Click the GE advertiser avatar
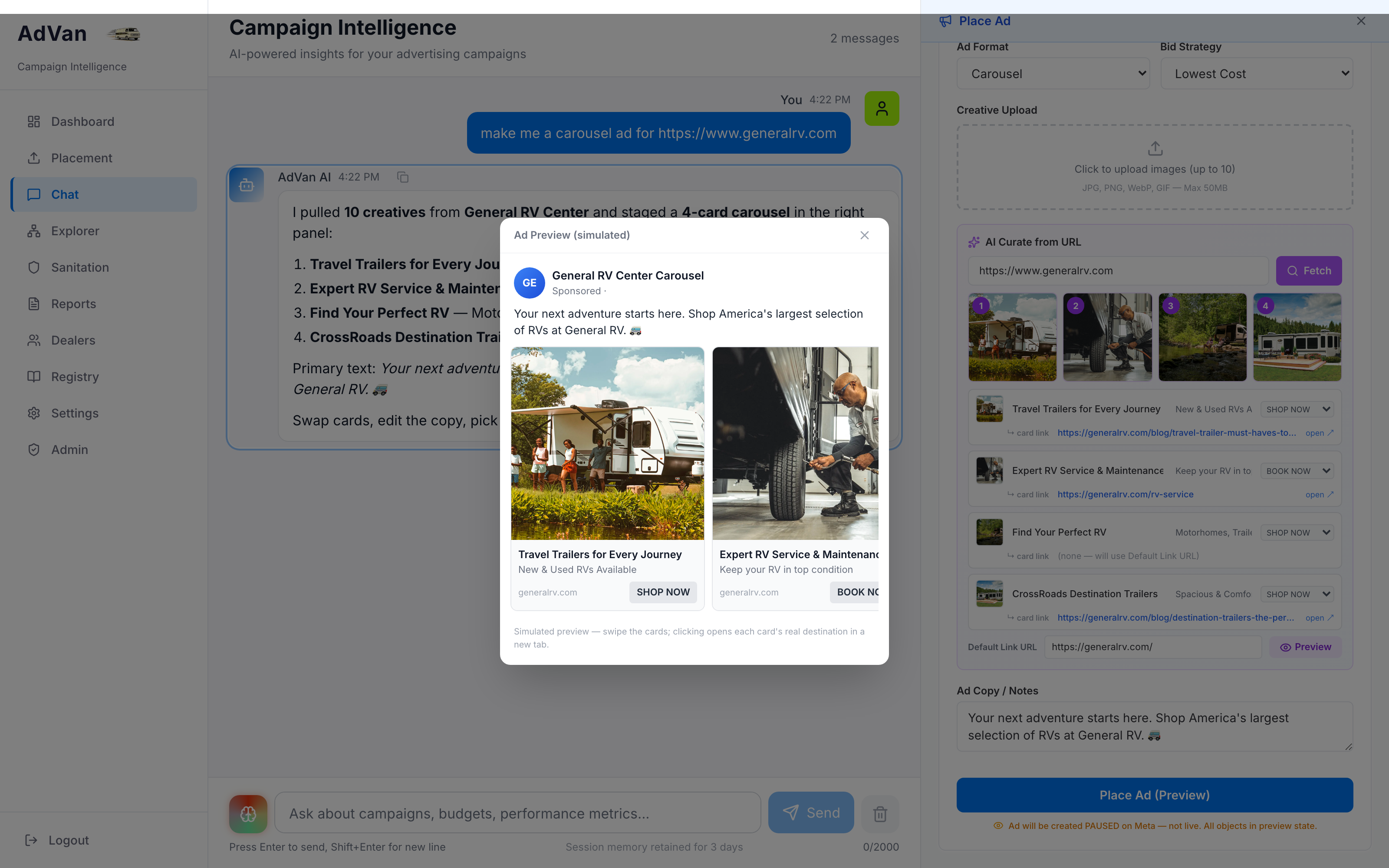The width and height of the screenshot is (1389, 868). pos(529,283)
